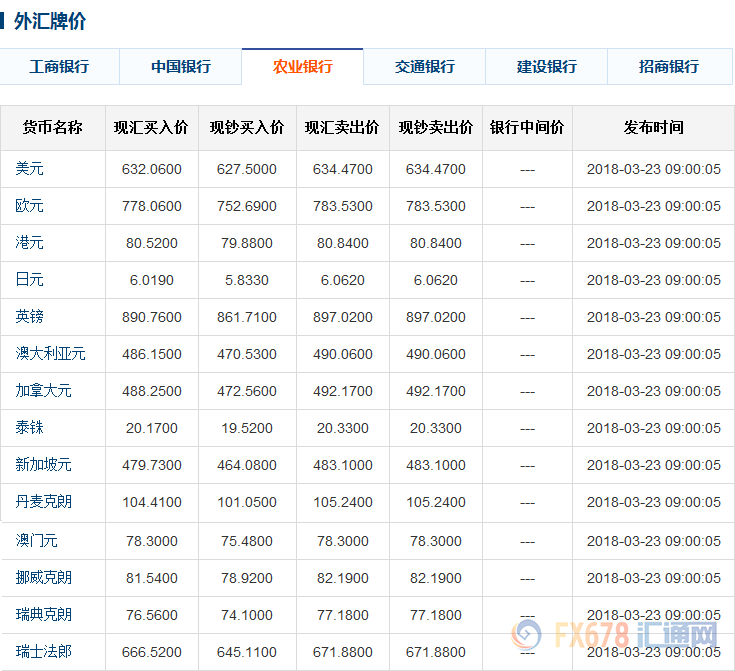Image resolution: width=735 pixels, height=671 pixels.
Task: Select the 666.5200 Swiss franc rate
Action: (152, 653)
